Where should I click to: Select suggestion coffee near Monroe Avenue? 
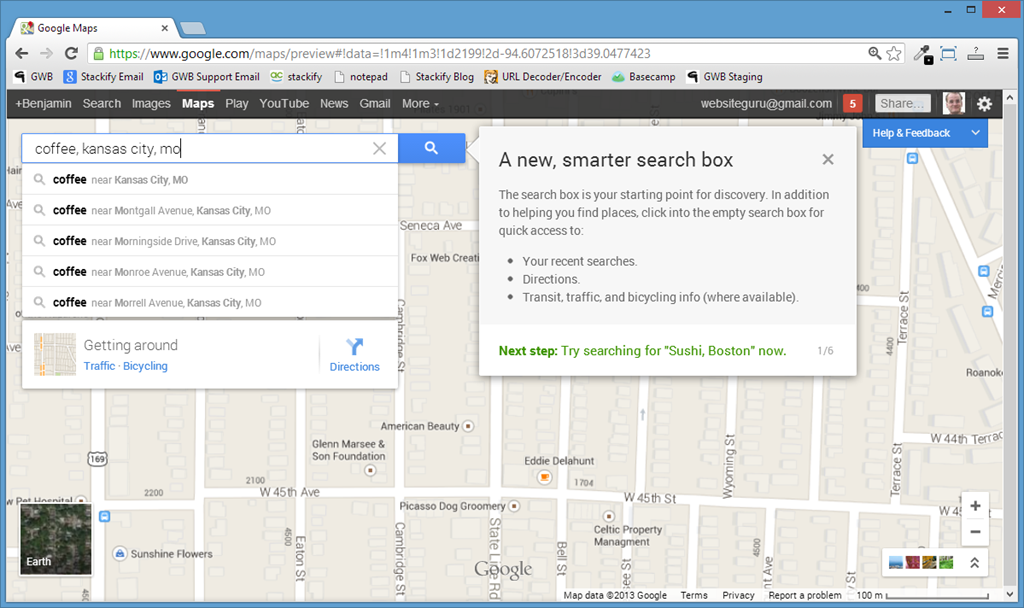(210, 272)
